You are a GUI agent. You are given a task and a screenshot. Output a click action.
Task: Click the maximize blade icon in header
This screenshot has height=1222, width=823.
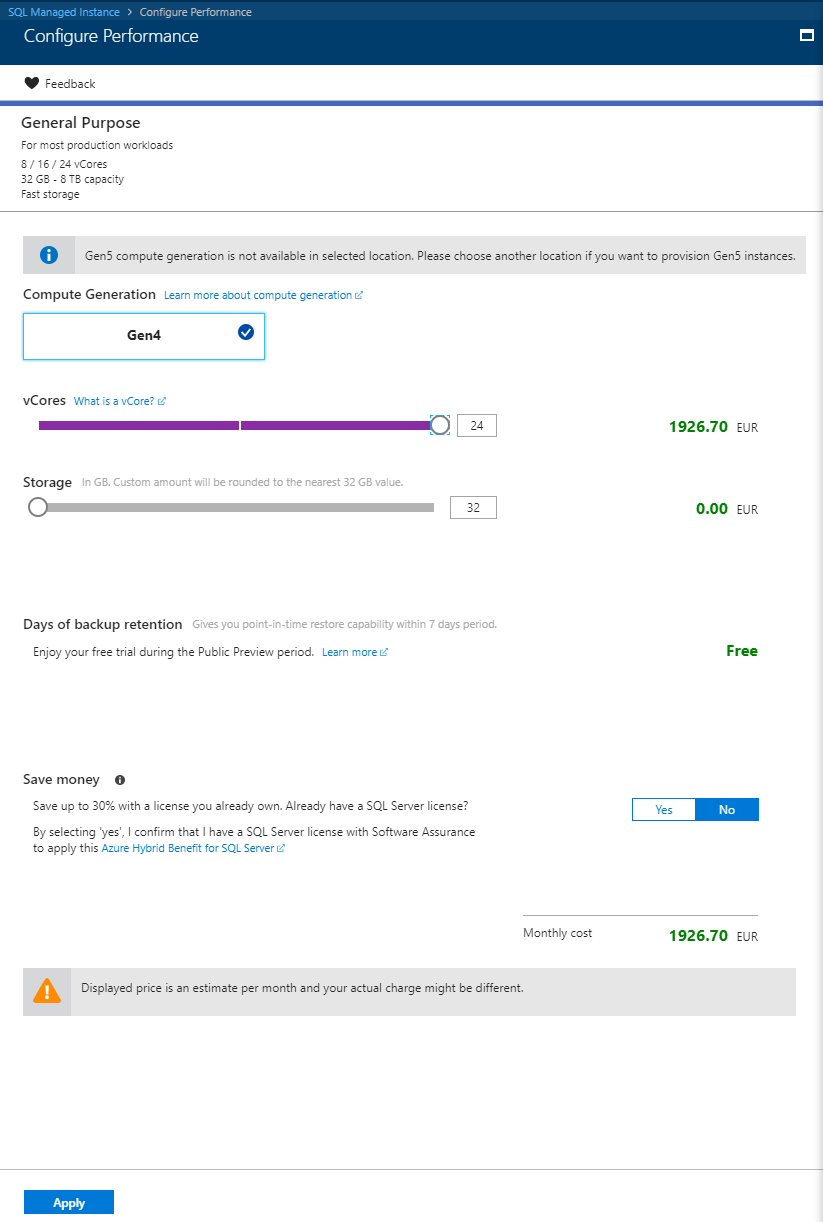coord(806,35)
